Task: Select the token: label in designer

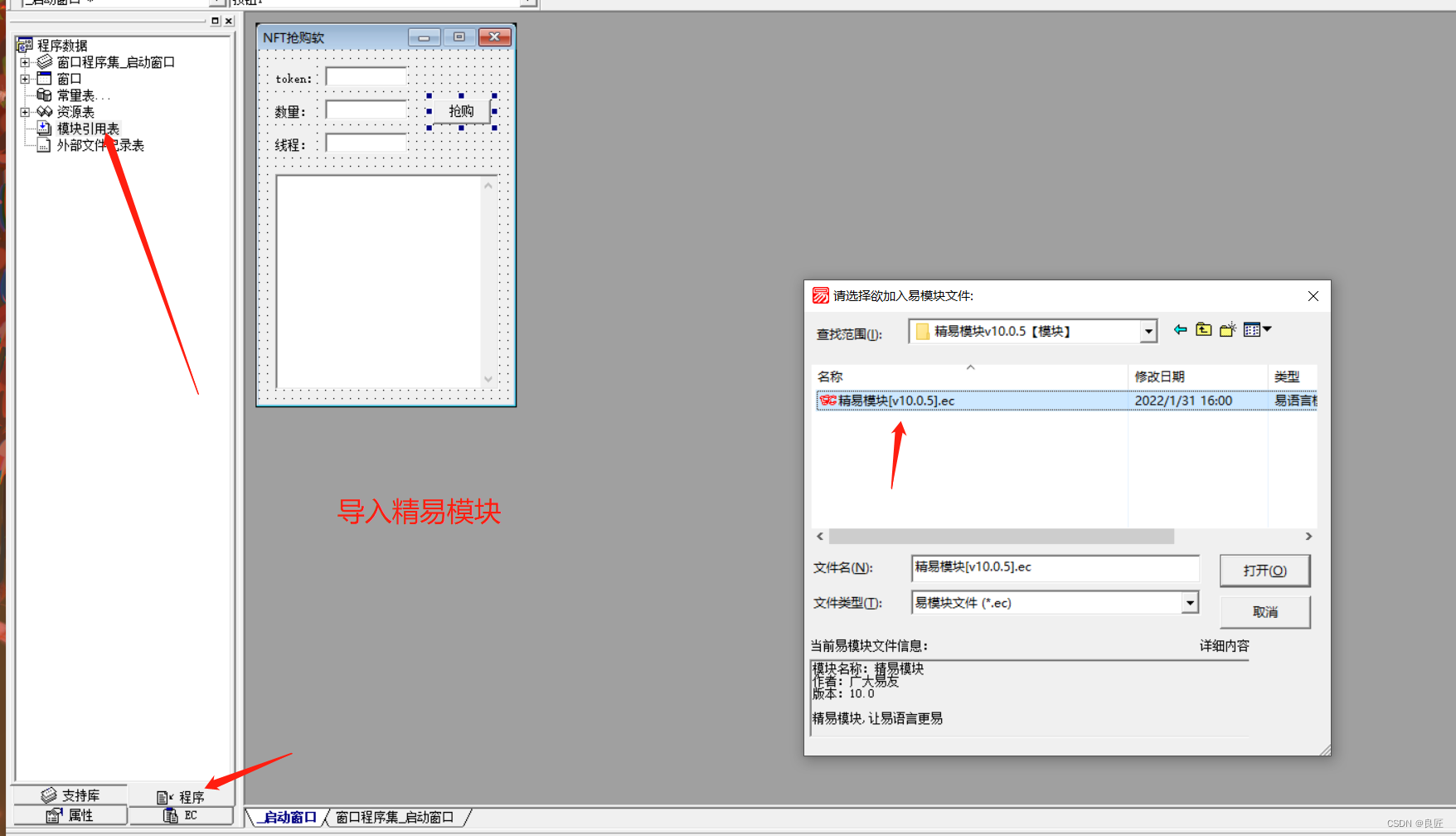Action: (x=294, y=79)
